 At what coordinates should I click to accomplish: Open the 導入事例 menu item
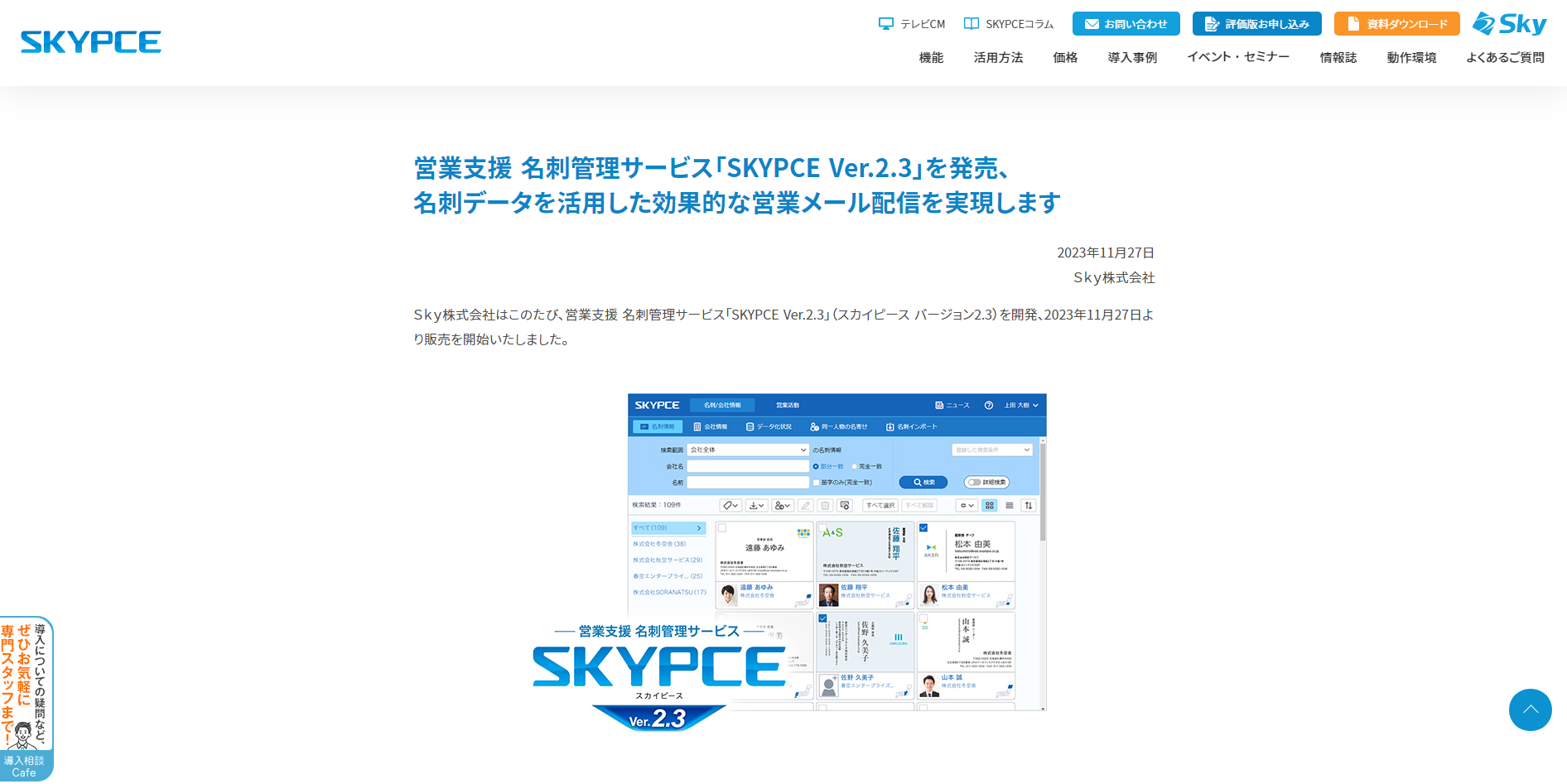coord(1132,57)
